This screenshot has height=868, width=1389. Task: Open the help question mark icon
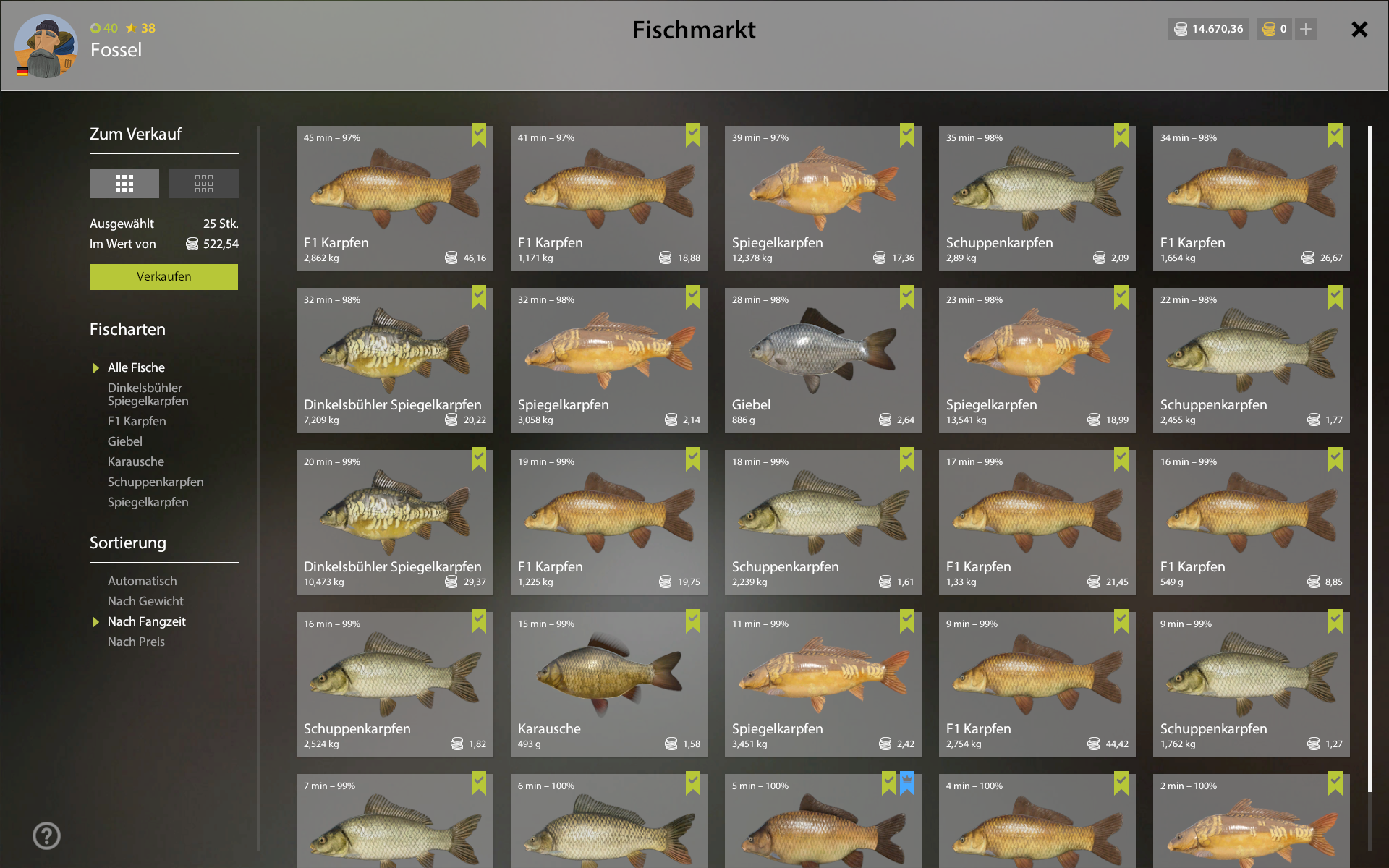(x=46, y=836)
